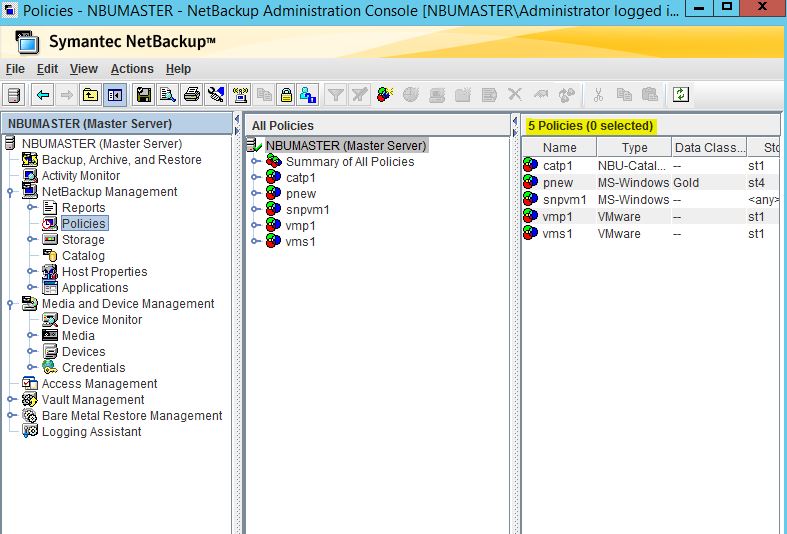Expand the Storage tree node
Image resolution: width=787 pixels, height=534 pixels.
(31, 239)
